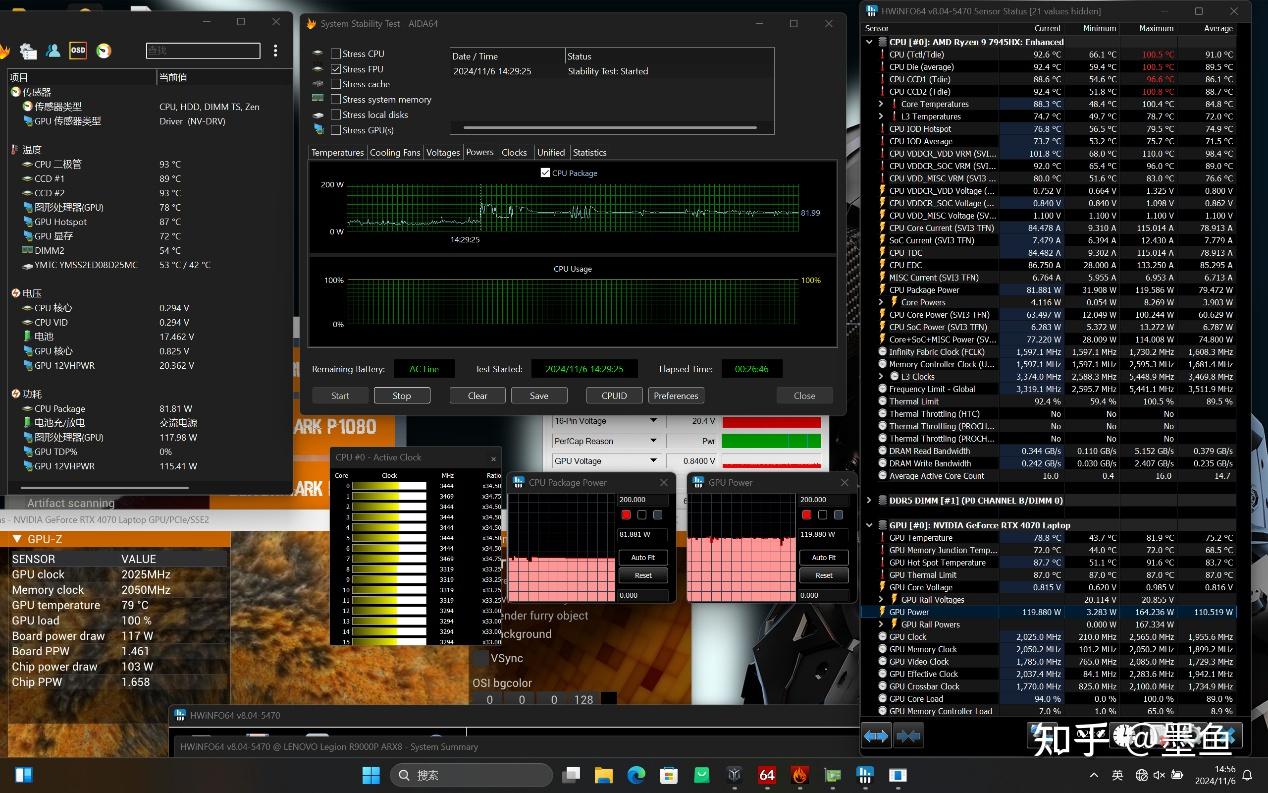Open Microsoft Store from the taskbar

tap(669, 775)
